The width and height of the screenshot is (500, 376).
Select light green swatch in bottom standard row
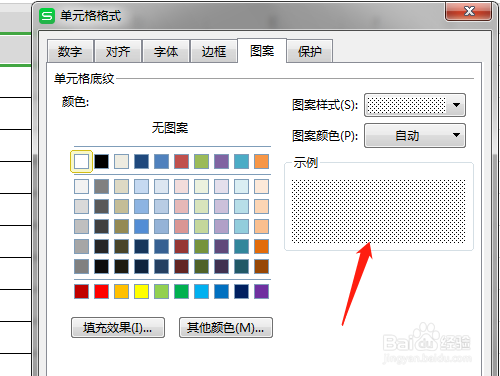(x=161, y=291)
